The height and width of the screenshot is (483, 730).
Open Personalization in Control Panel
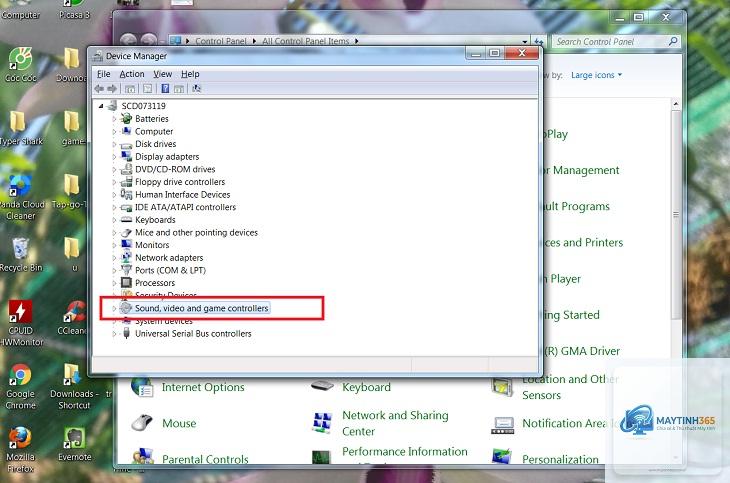(560, 459)
